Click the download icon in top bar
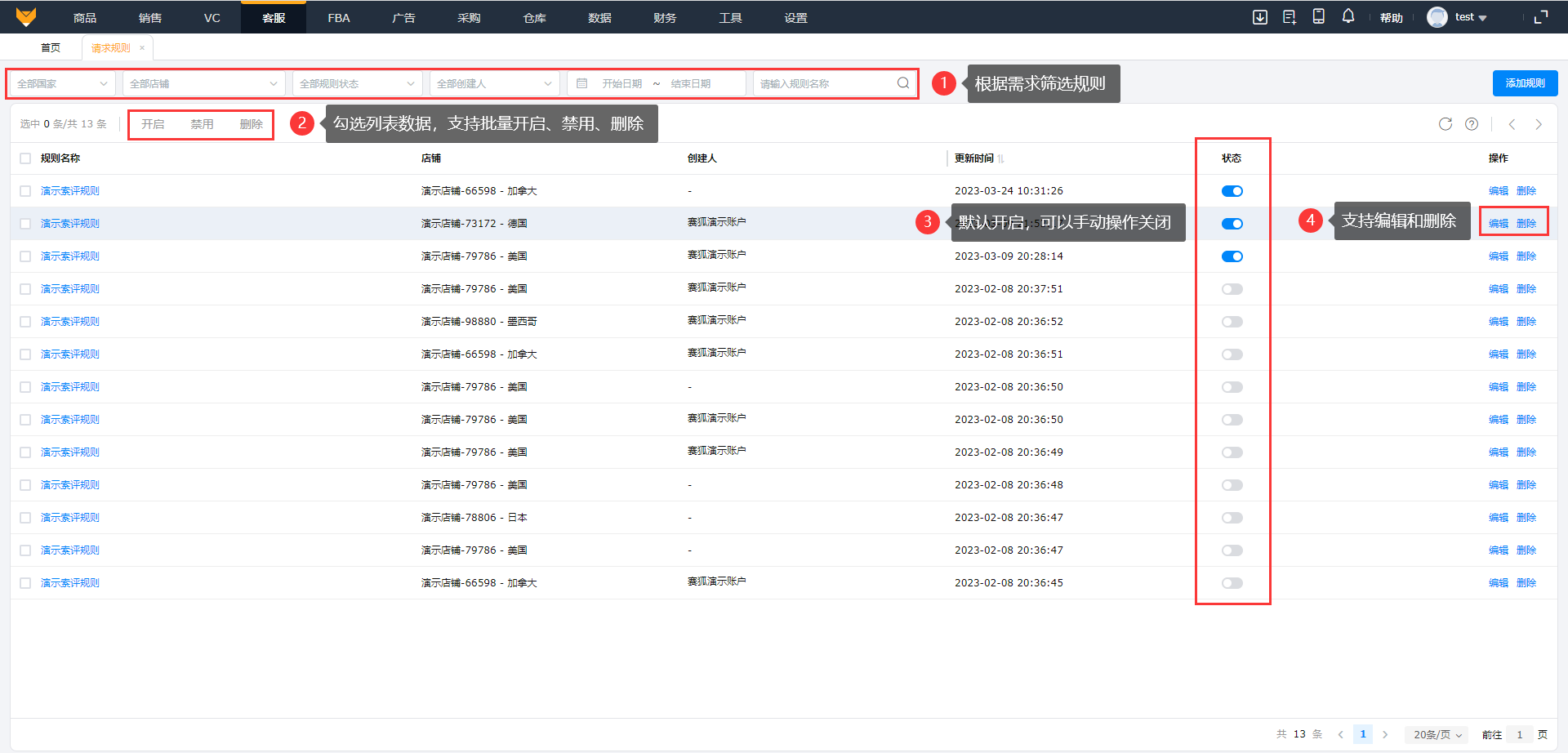This screenshot has height=753, width=1568. pos(1260,17)
